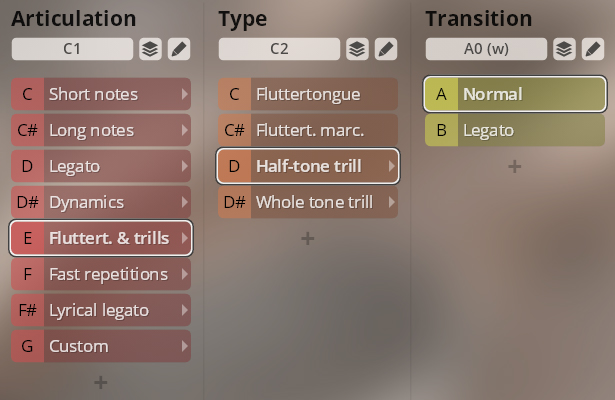Screen dimensions: 615x400
Task: Click the Custom articulation entry
Action: click(x=101, y=346)
